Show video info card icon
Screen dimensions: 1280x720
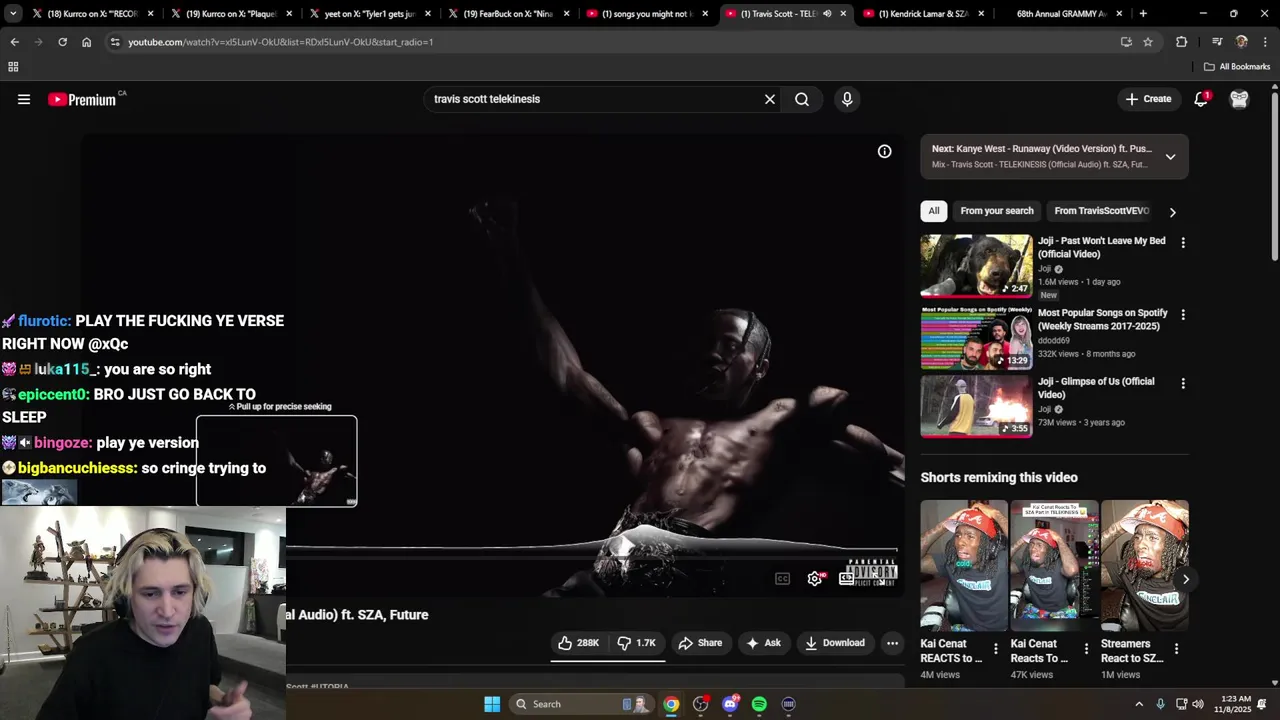(x=884, y=151)
